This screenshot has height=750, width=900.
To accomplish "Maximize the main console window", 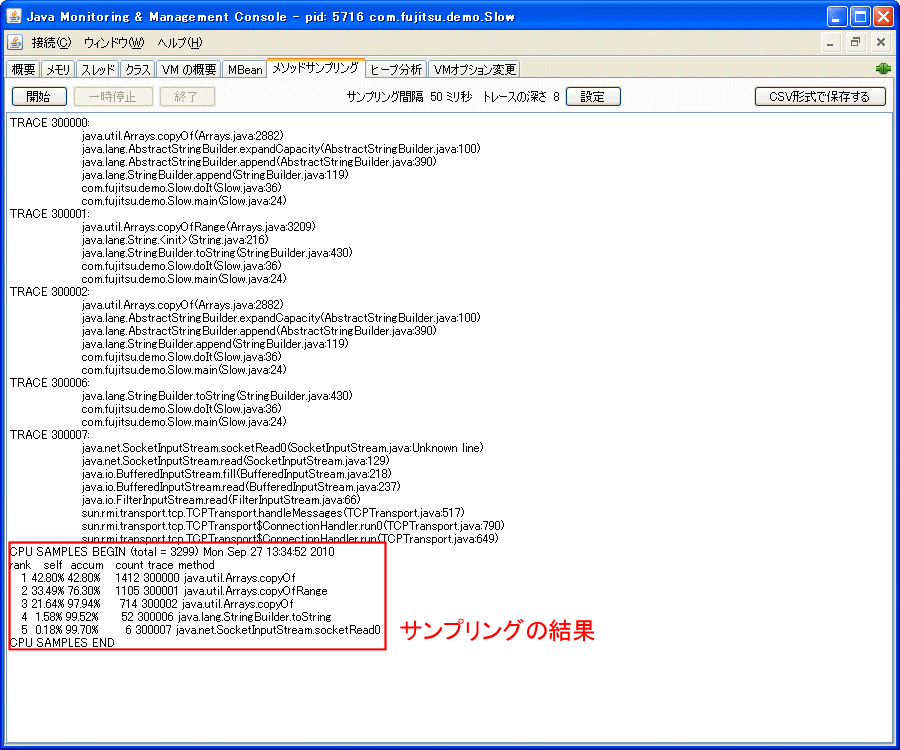I will pyautogui.click(x=860, y=17).
